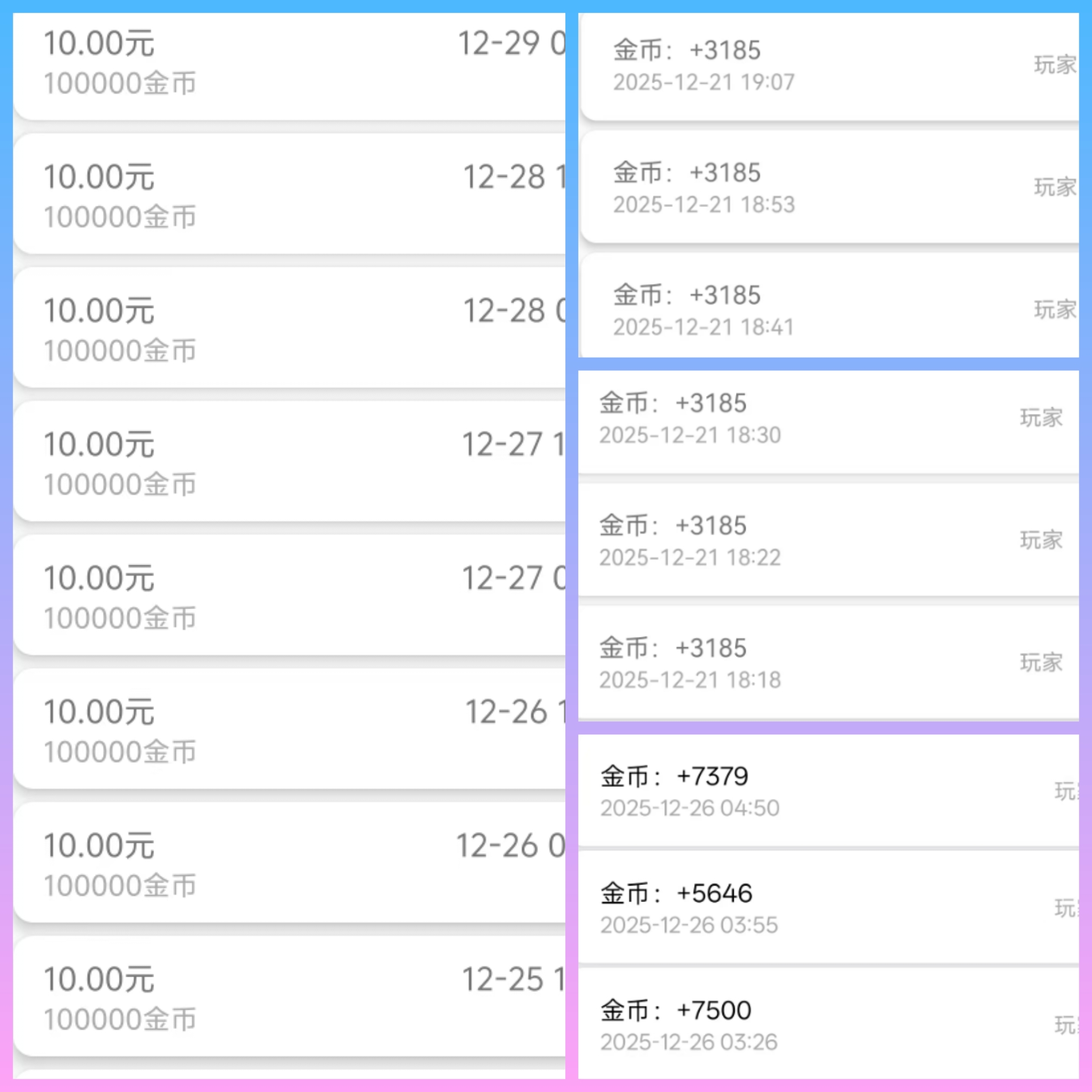Open the second 10.00元 record dated 12-26

tap(290, 863)
